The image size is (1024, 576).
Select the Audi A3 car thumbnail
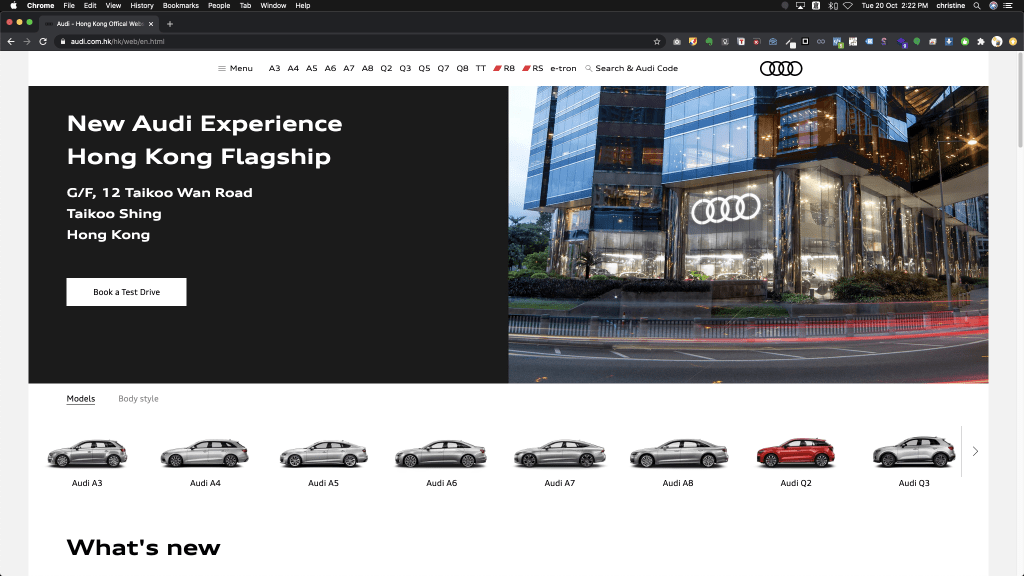[x=87, y=453]
